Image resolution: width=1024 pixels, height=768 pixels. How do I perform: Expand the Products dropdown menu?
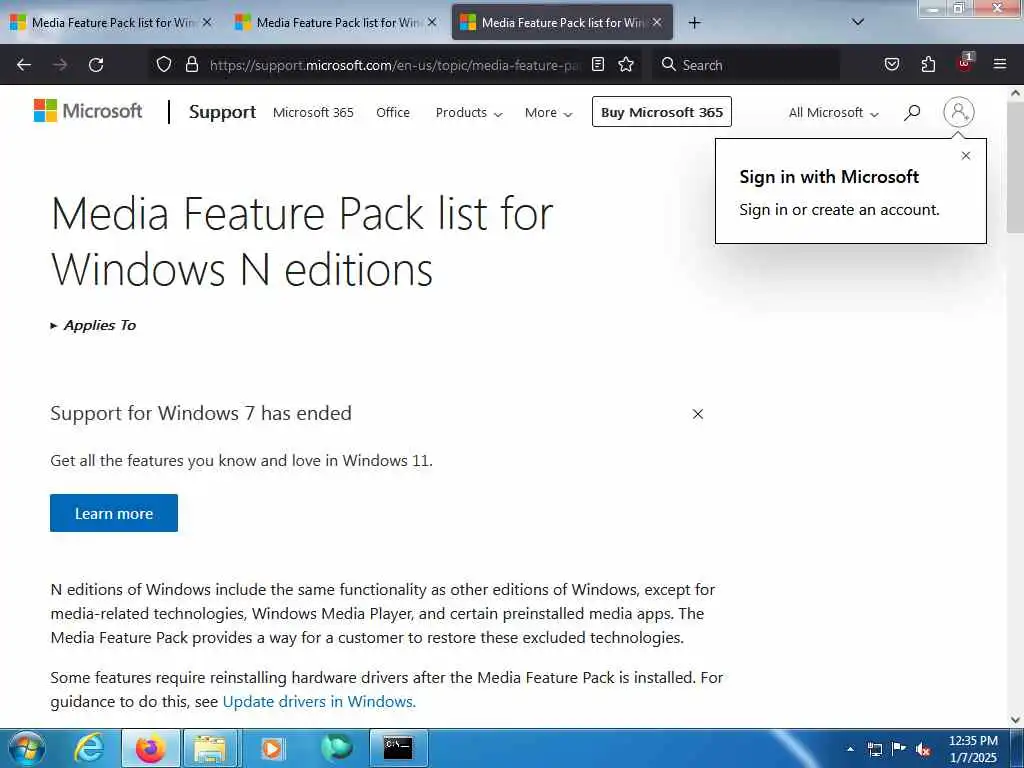[469, 113]
